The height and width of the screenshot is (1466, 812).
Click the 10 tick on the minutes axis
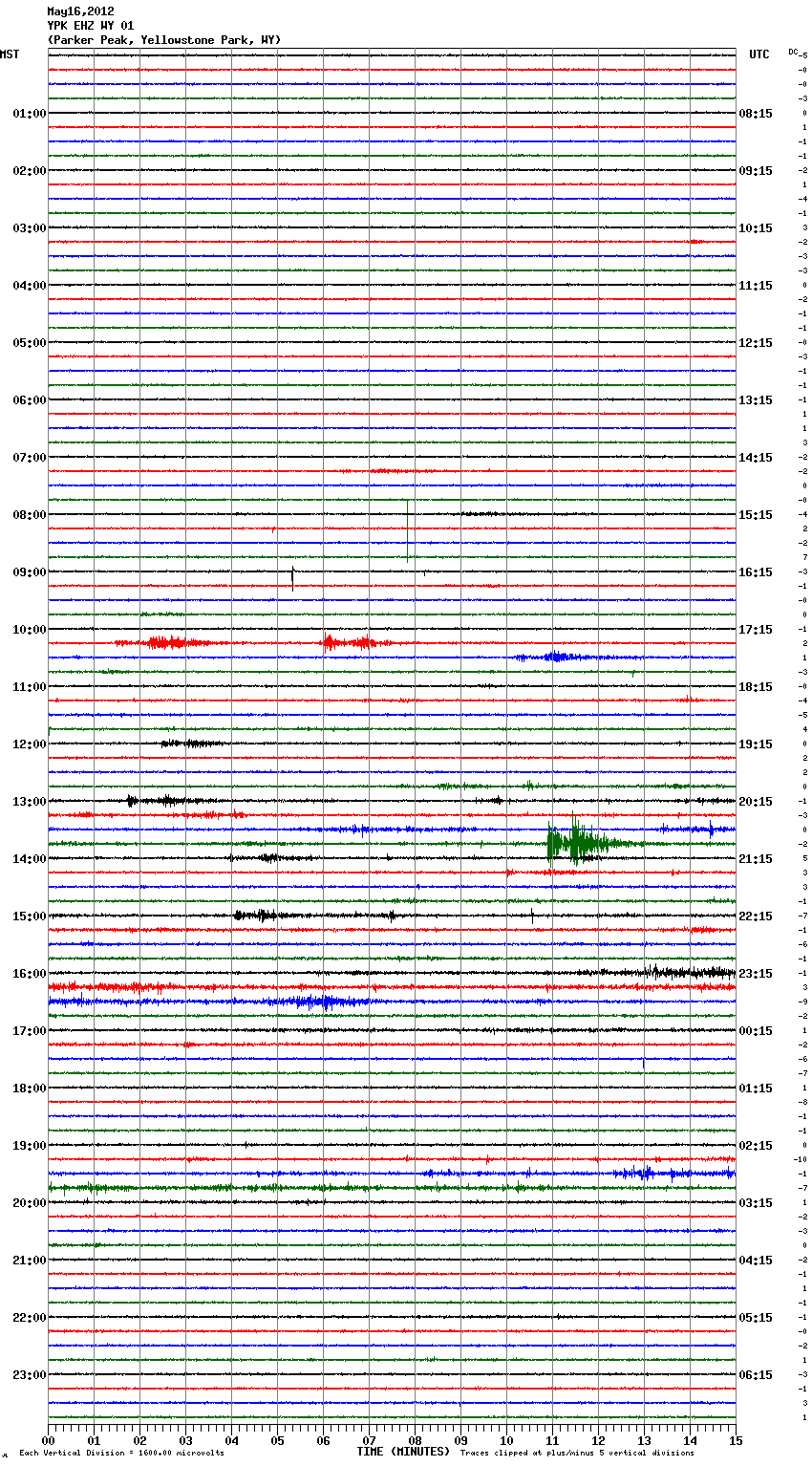(x=507, y=1440)
